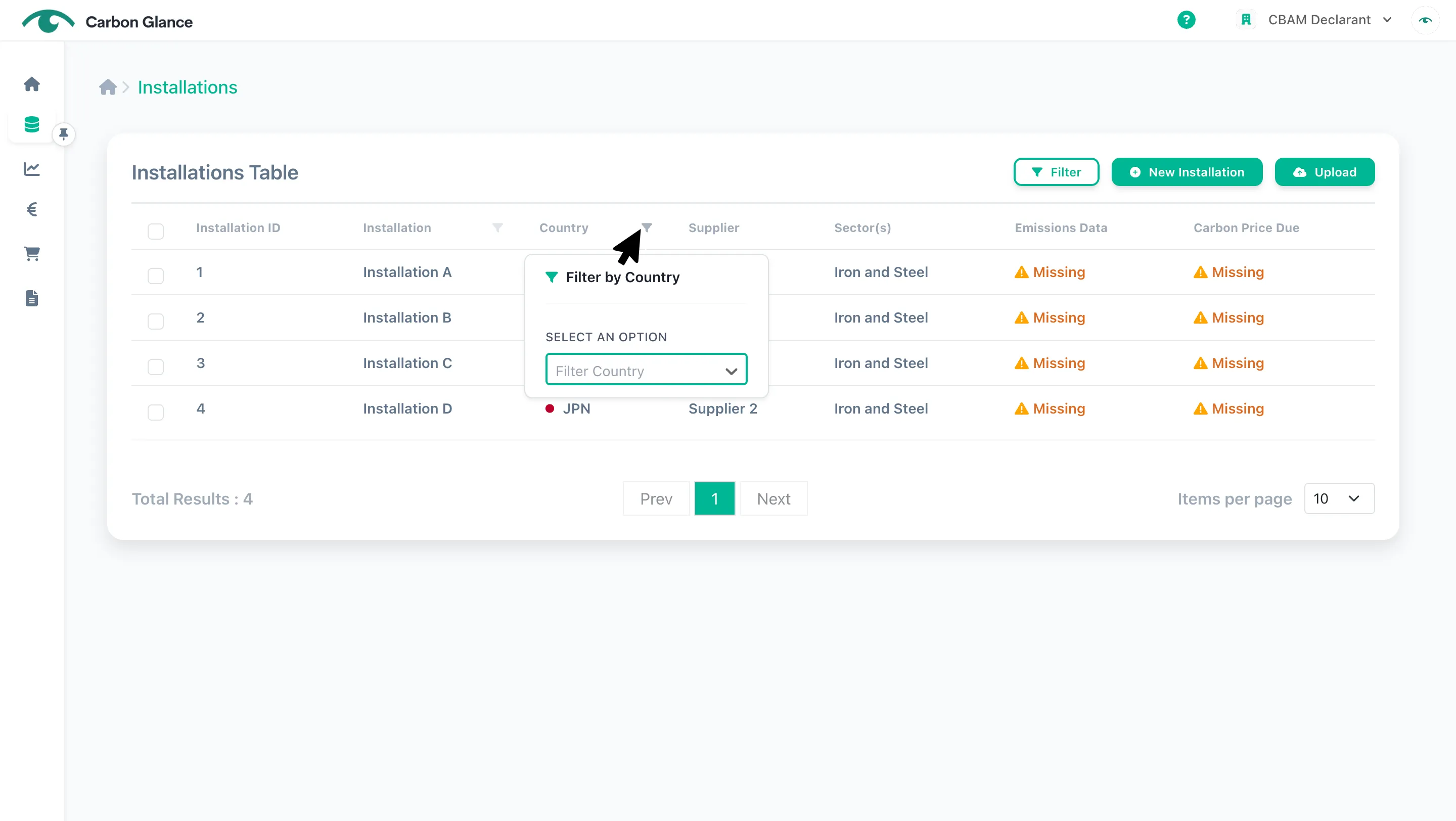Screen dimensions: 1456x821
Task: Open the document reports sidebar icon
Action: coord(32,298)
